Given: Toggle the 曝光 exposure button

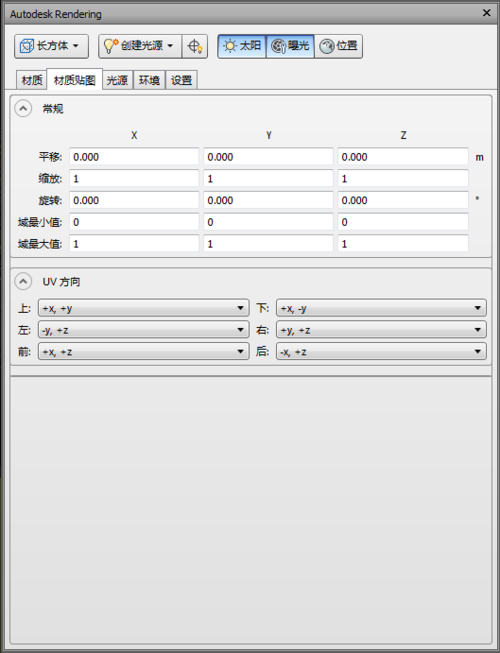Looking at the screenshot, I should (290, 46).
